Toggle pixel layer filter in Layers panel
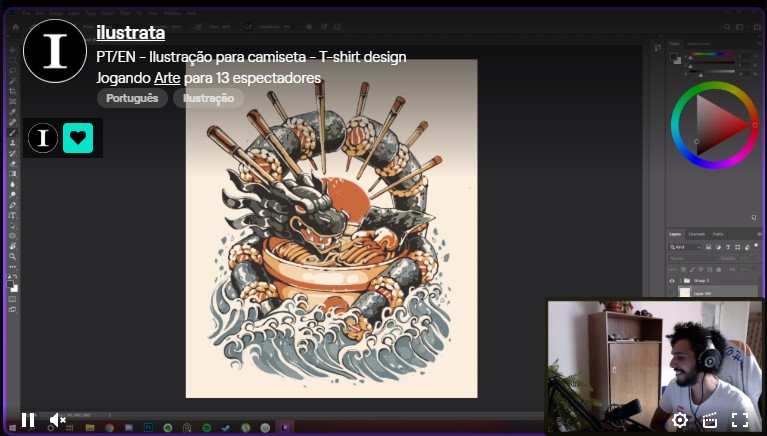This screenshot has width=767, height=436. tap(708, 247)
